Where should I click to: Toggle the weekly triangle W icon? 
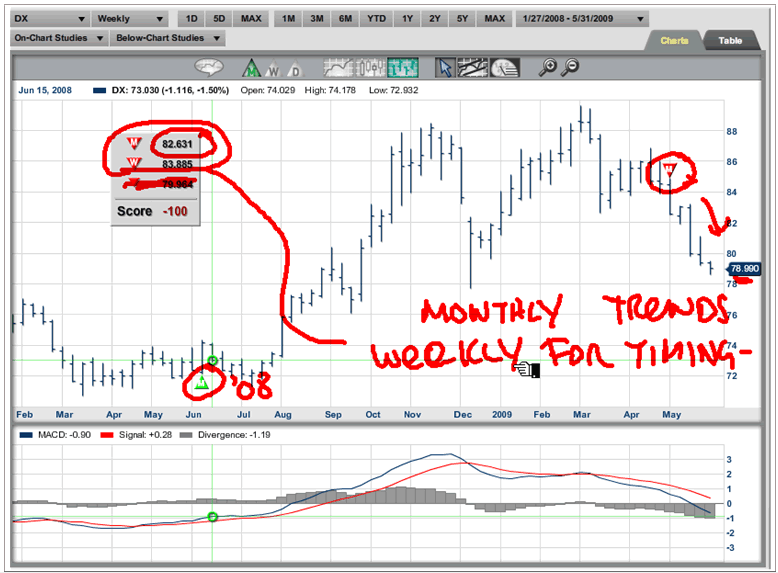click(272, 68)
